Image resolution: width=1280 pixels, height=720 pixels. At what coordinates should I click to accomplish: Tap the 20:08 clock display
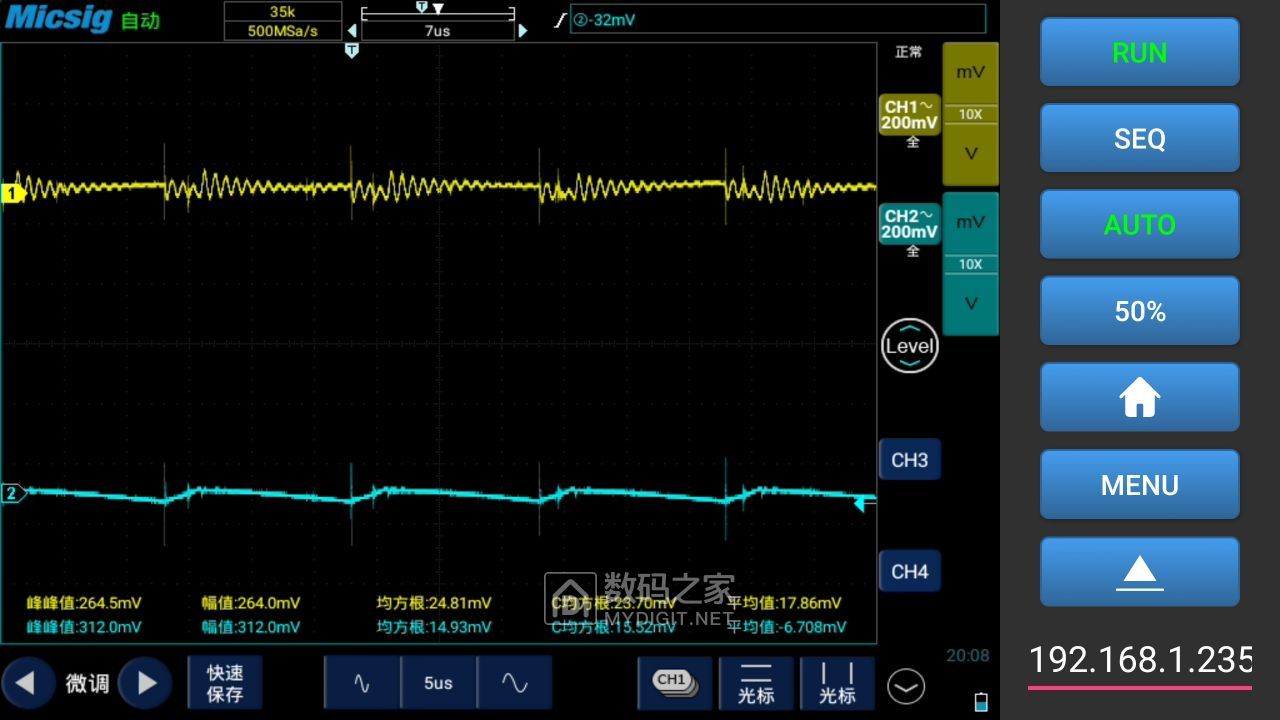coord(967,656)
